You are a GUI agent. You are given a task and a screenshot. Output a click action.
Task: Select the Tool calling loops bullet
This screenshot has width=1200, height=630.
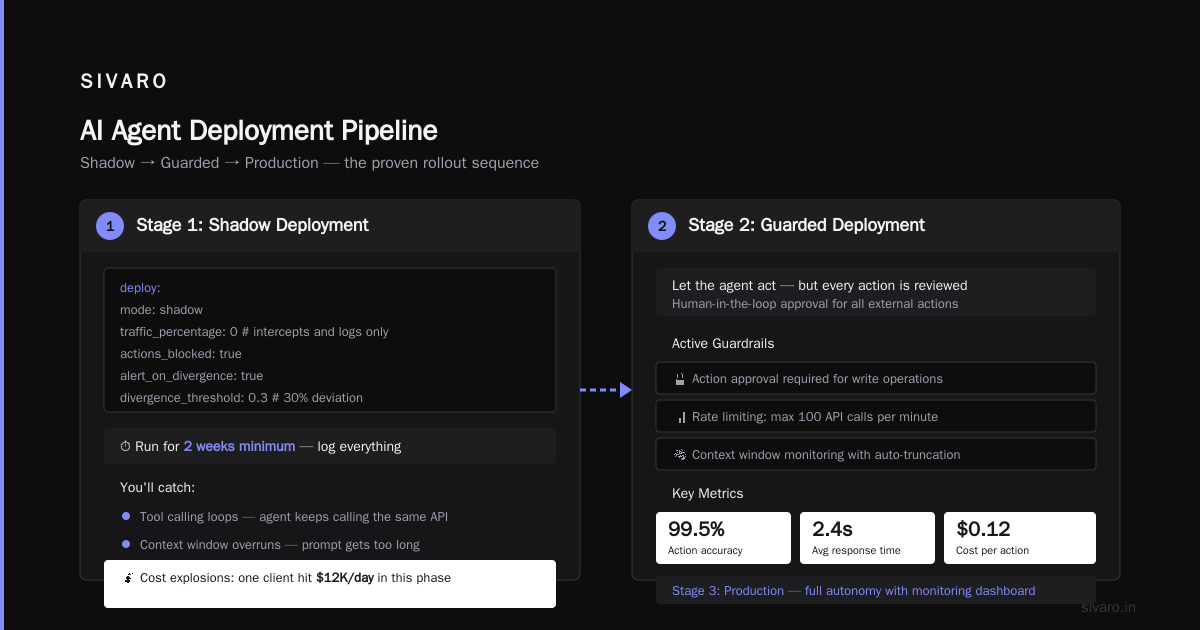tap(126, 516)
